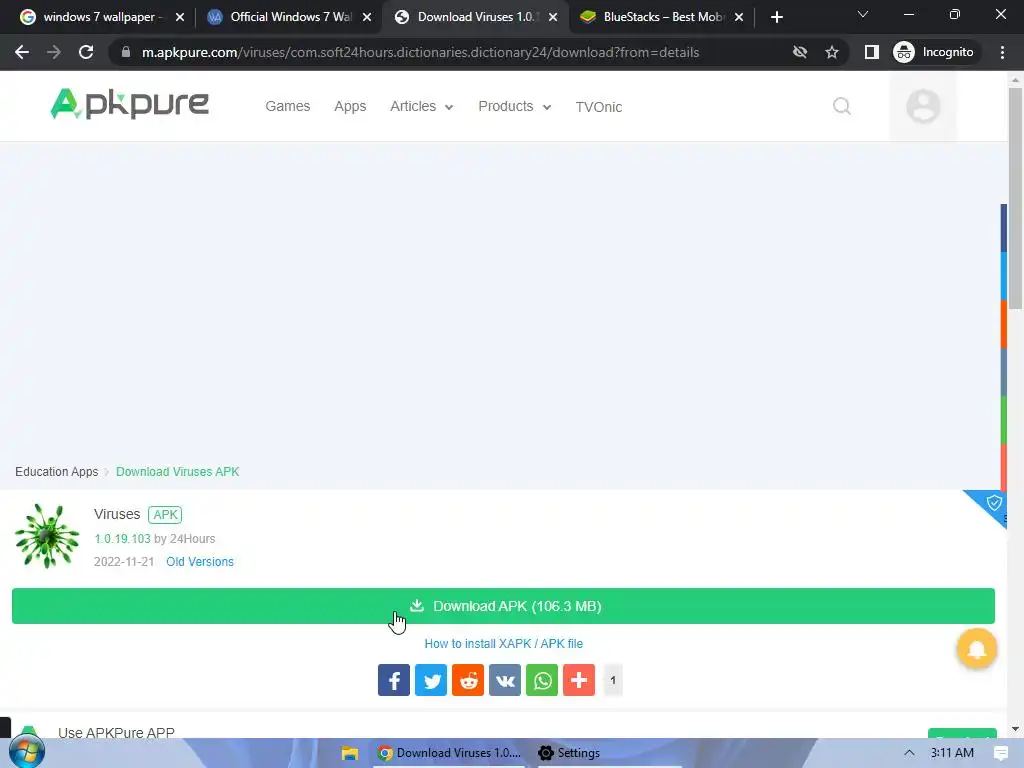Open the taskbar notification center
The image size is (1024, 768).
[1000, 753]
